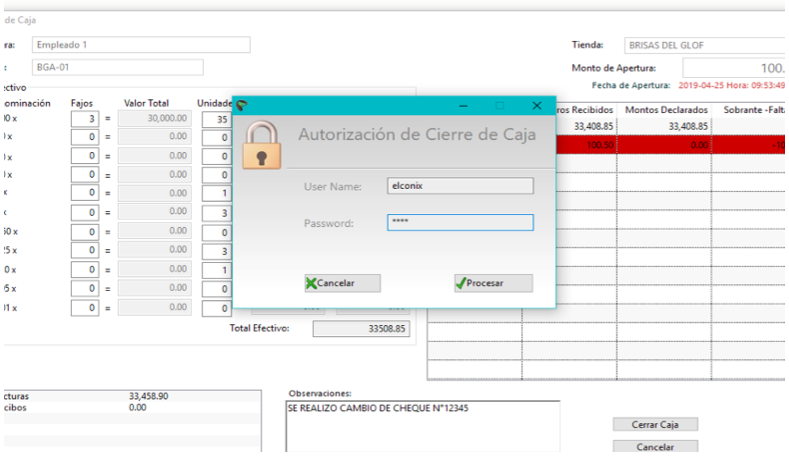The height and width of the screenshot is (466, 789).
Task: Click the Cancelar button in authorization dialog
Action: coord(342,283)
